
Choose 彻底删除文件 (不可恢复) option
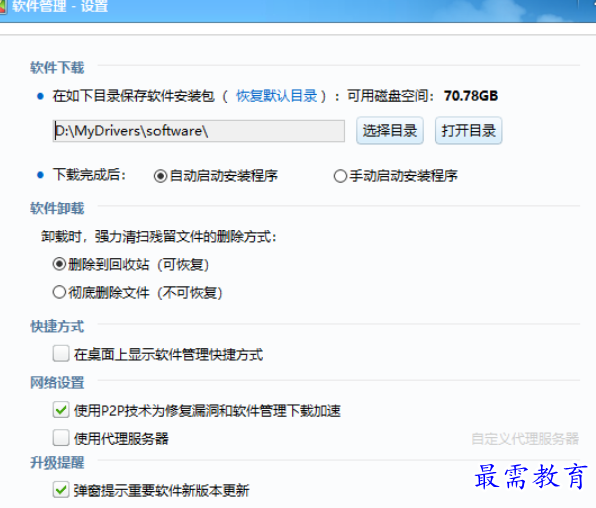[x=59, y=292]
